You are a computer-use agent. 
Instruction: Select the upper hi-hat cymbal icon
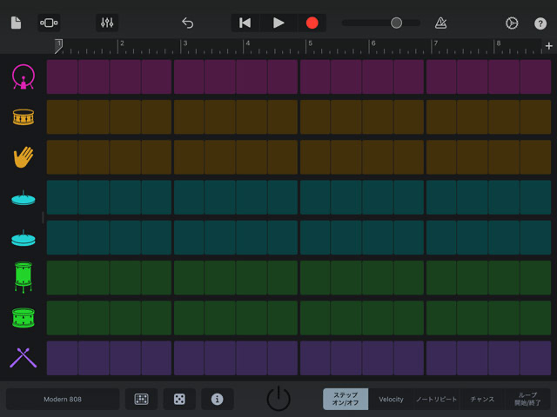23,198
